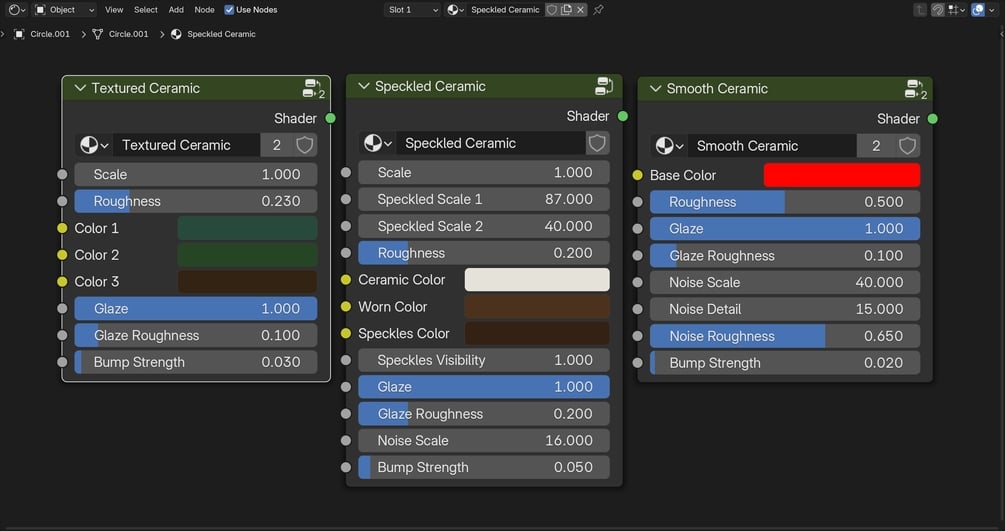Screen dimensions: 1005x531
Task: Collapse the Textured Ceramic node
Action: pyautogui.click(x=79, y=88)
